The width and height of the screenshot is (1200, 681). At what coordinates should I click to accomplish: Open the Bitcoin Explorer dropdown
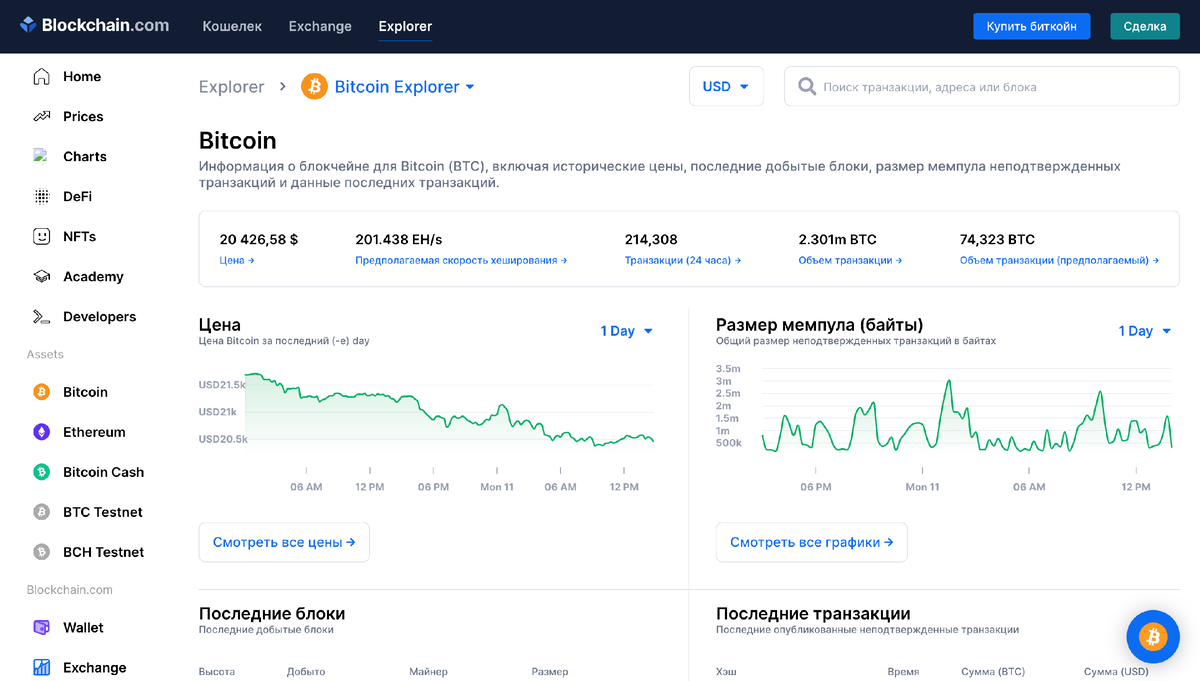click(x=404, y=87)
